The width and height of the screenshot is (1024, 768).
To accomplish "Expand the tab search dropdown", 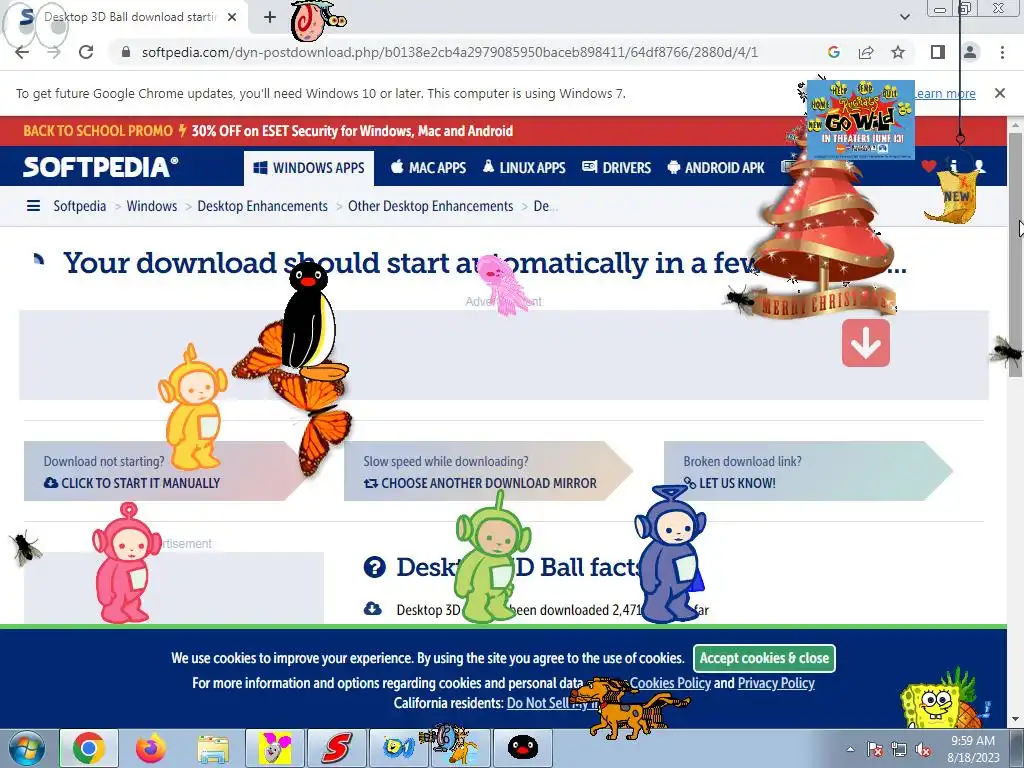I will (x=904, y=17).
